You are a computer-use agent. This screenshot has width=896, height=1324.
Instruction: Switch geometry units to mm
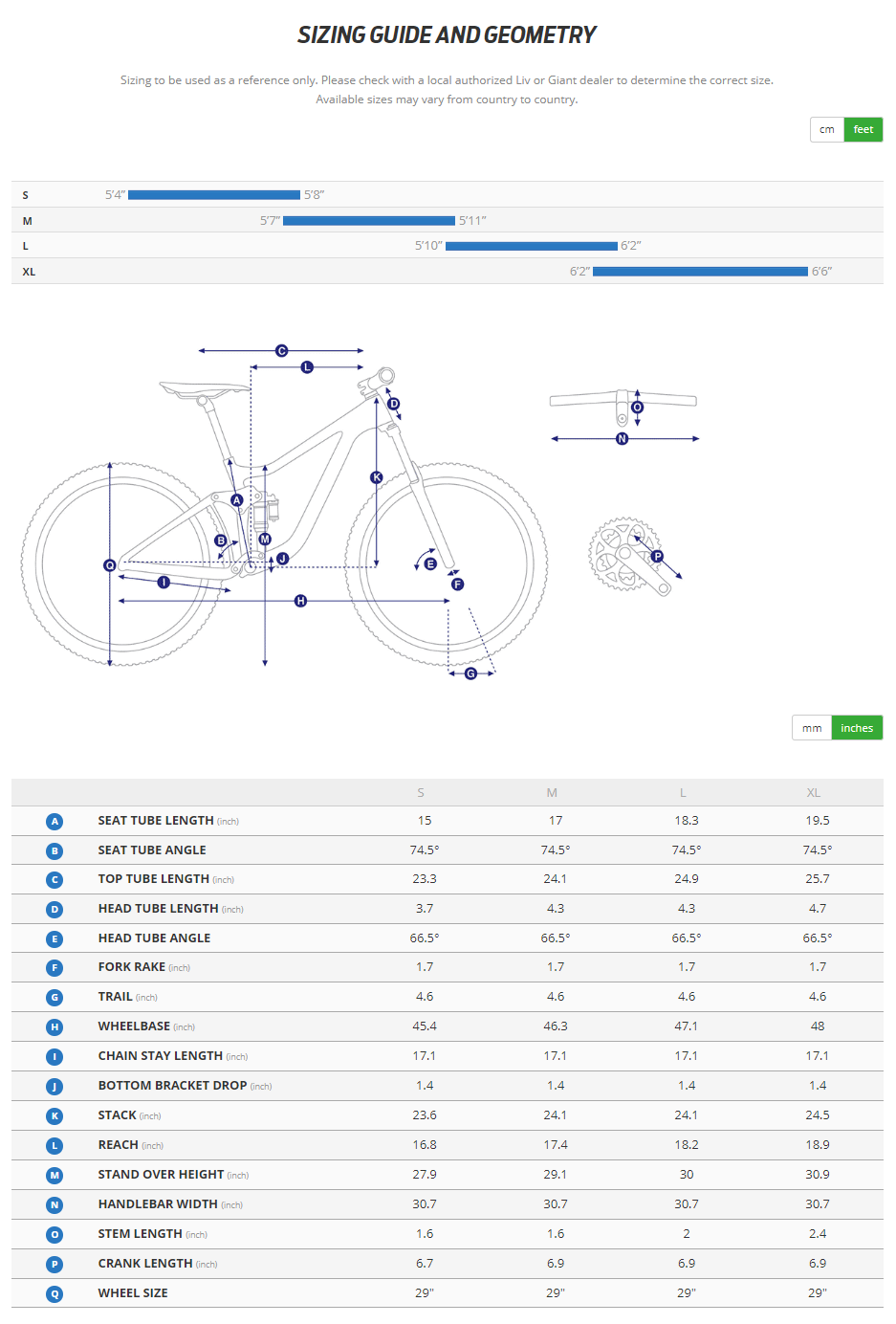point(812,728)
